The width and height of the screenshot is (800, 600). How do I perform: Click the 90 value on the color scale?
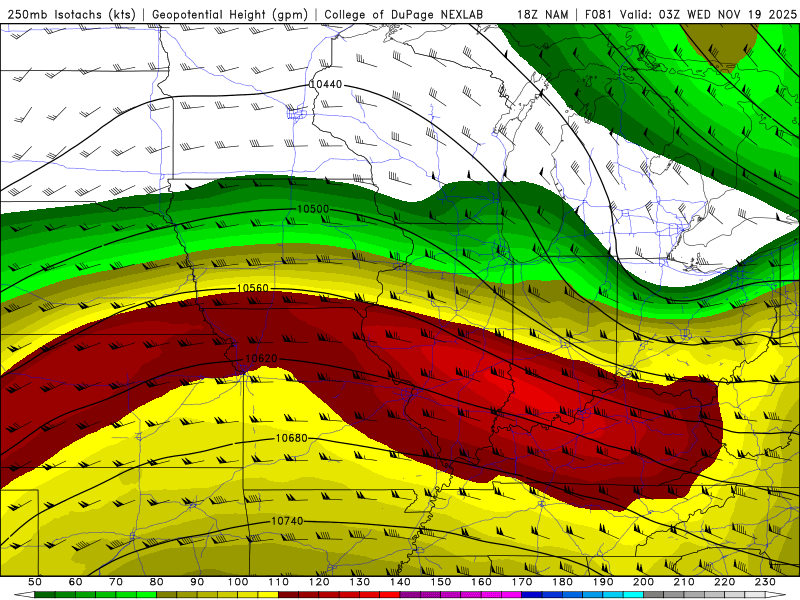tap(197, 582)
